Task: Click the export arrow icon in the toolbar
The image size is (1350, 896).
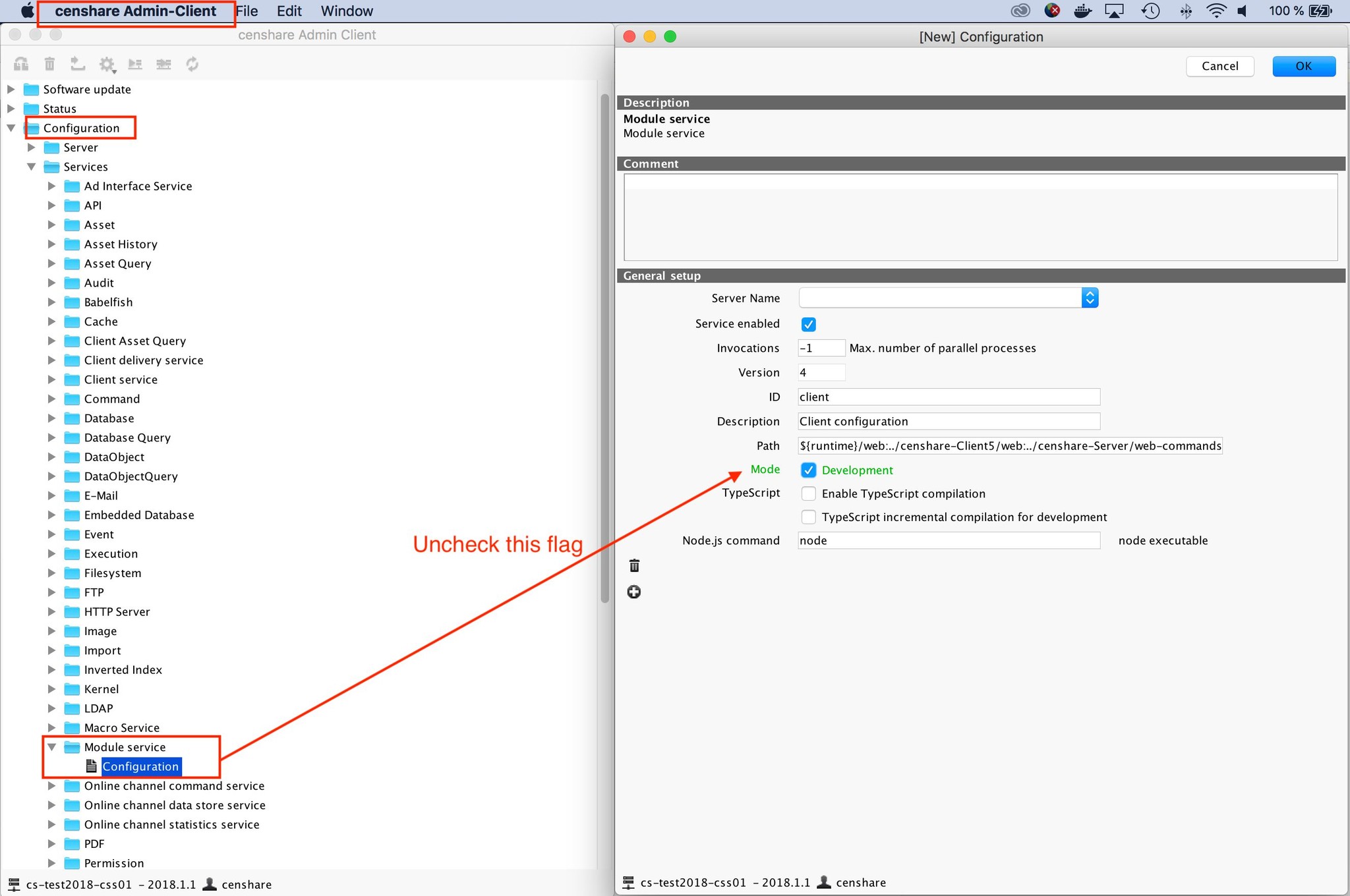Action: click(78, 64)
